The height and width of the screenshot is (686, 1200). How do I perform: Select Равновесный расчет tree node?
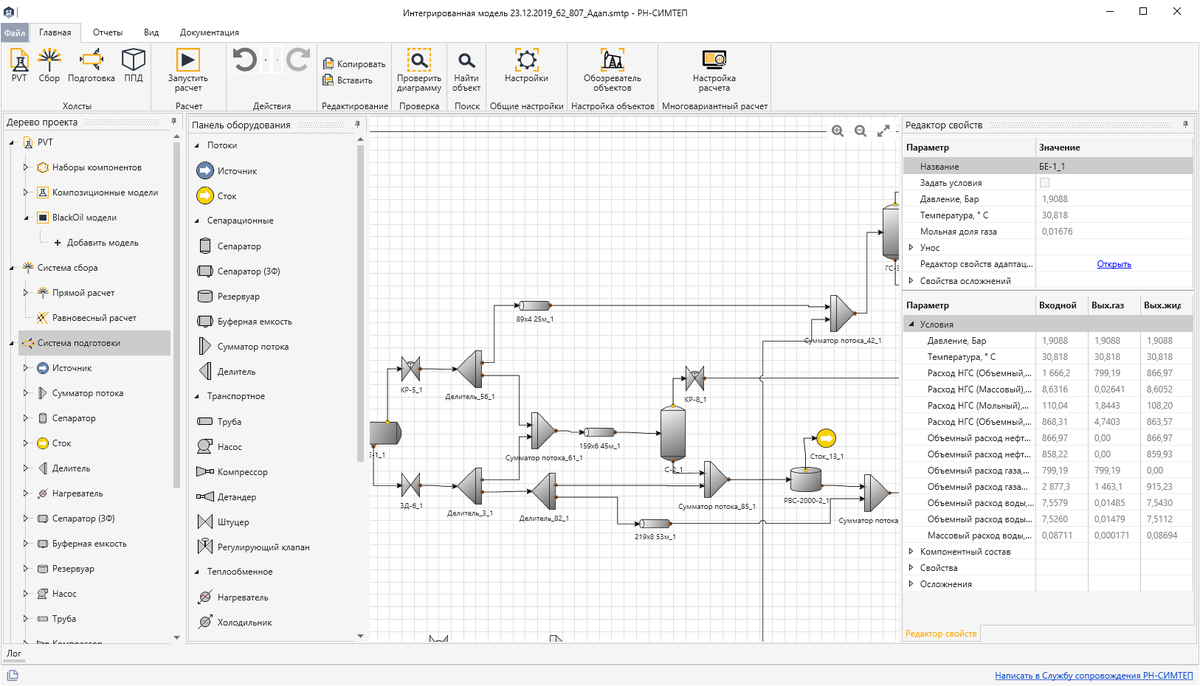[x=94, y=318]
